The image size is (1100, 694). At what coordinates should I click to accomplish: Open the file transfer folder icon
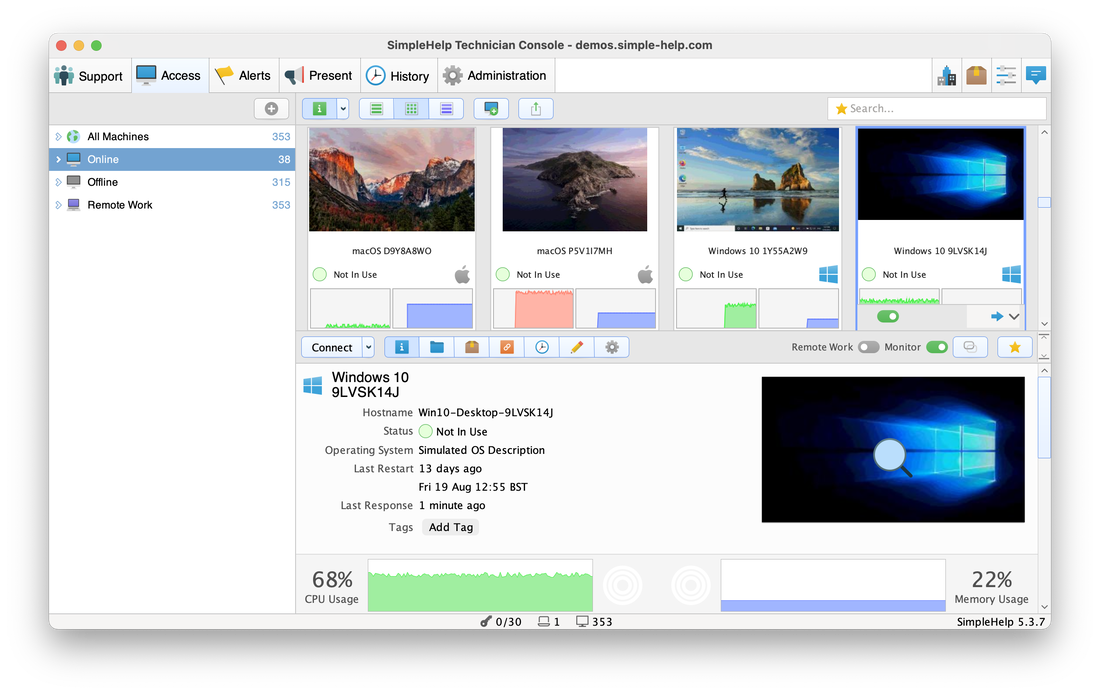point(437,347)
